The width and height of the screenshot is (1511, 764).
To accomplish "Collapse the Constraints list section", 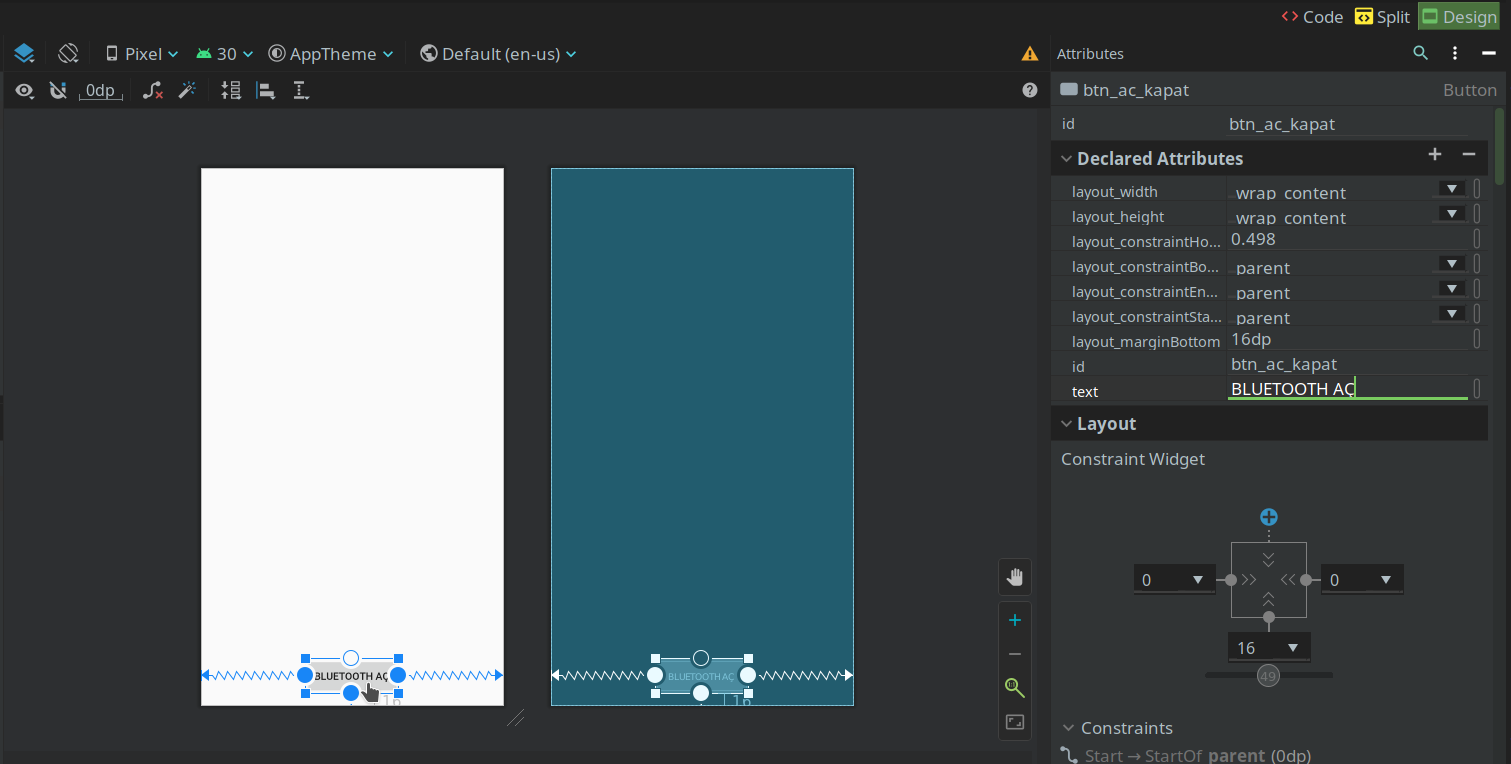I will 1068,728.
